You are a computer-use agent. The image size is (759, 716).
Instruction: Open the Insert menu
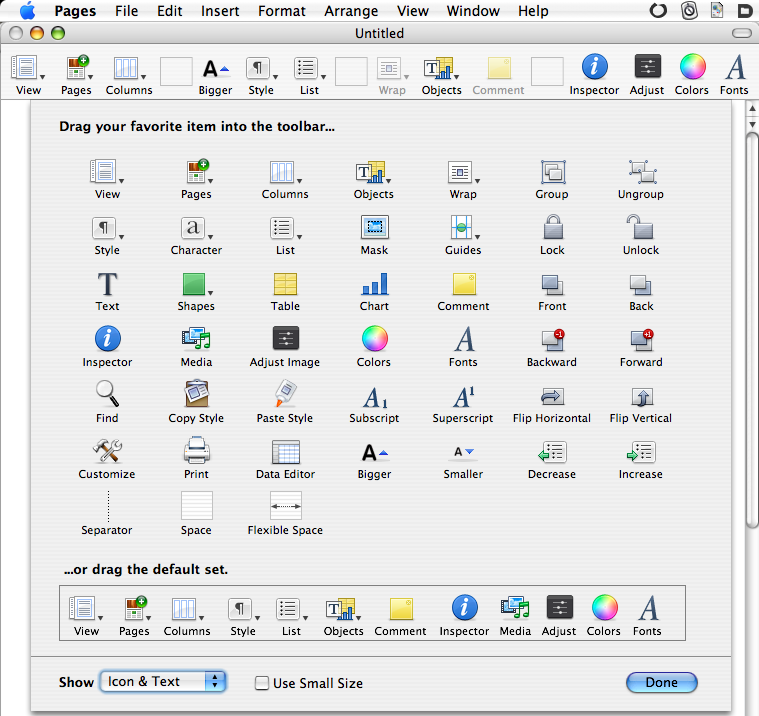click(x=220, y=11)
